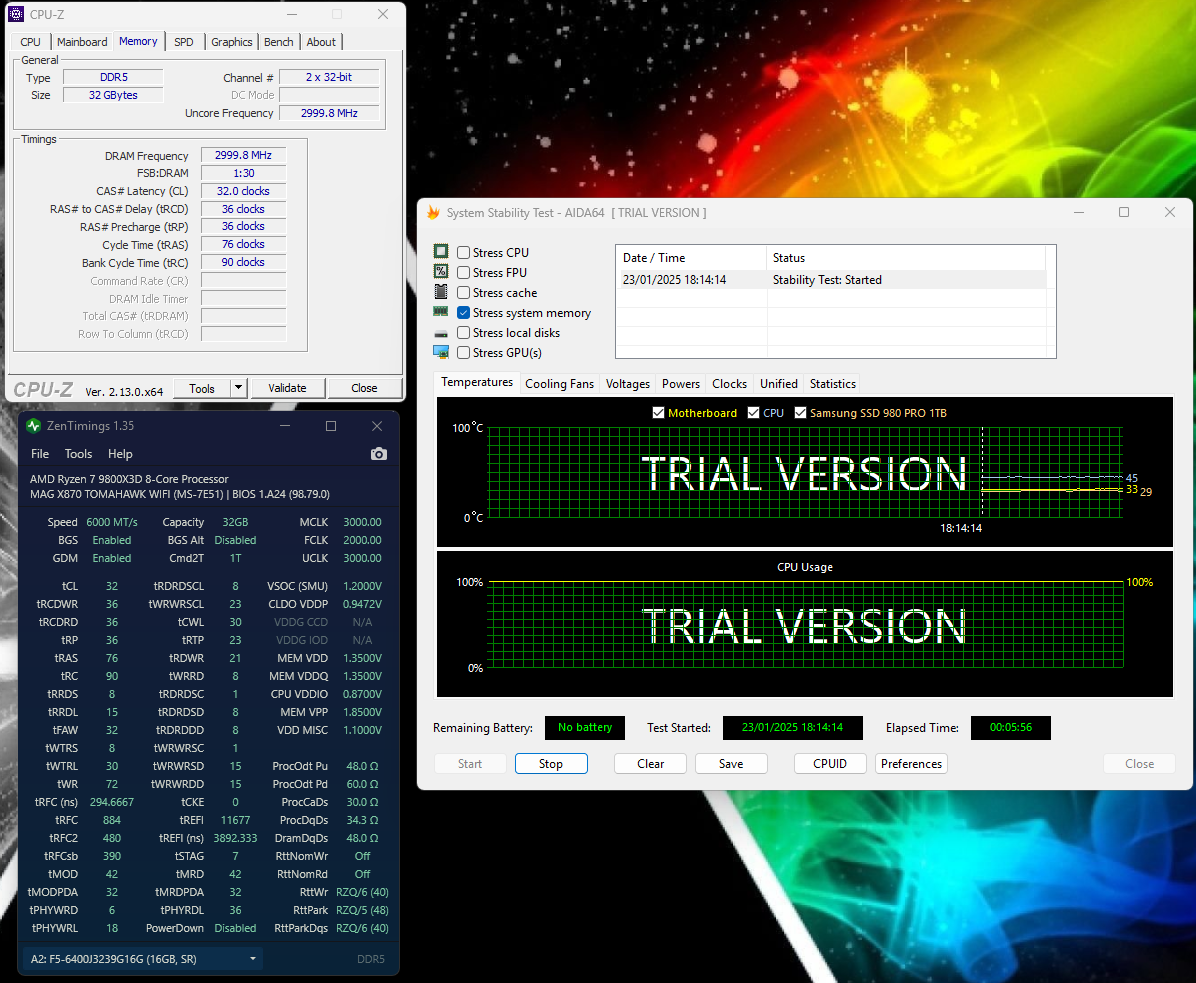This screenshot has height=983, width=1196.
Task: Click the ZenTimings camera screenshot icon
Action: pyautogui.click(x=378, y=454)
